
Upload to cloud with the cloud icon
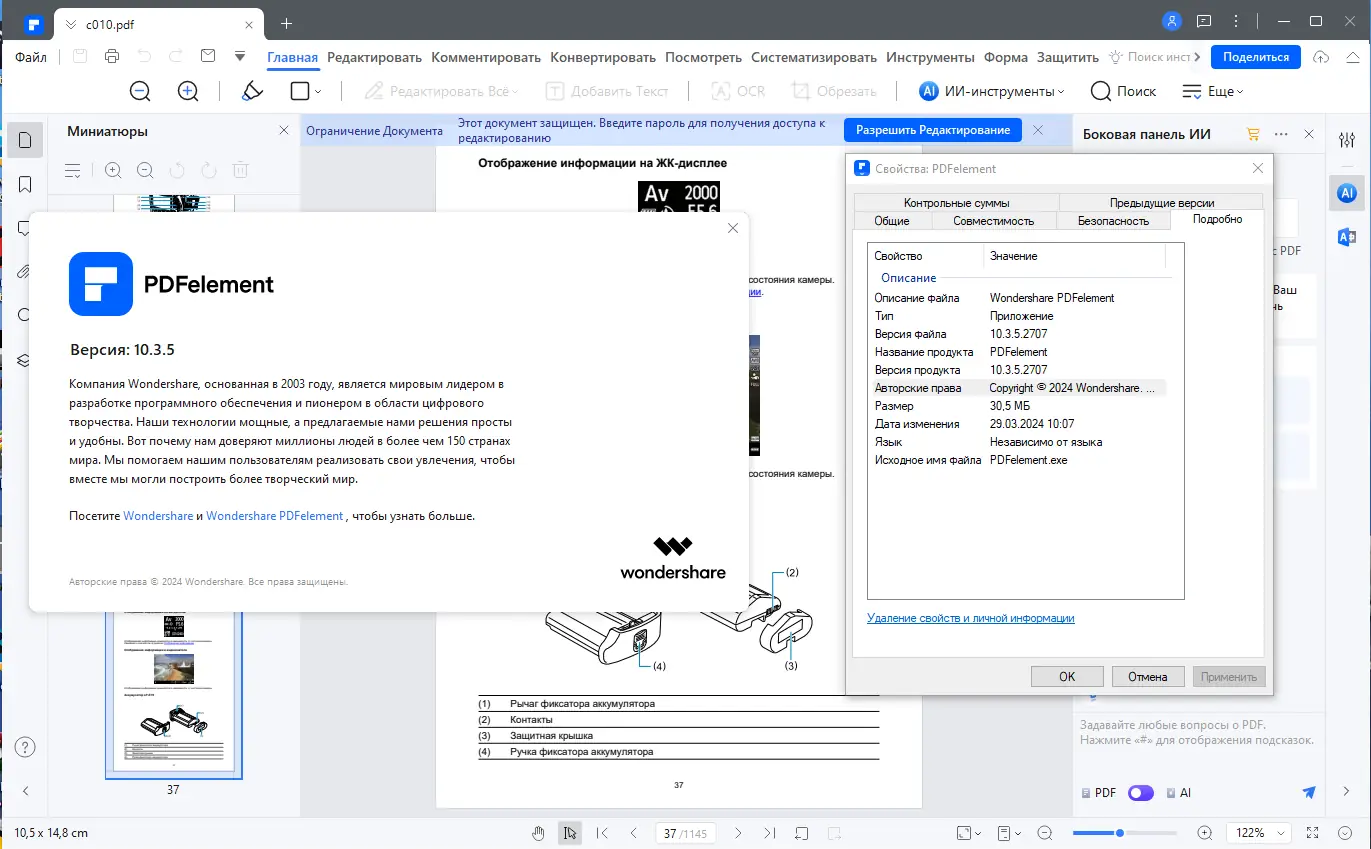pos(1321,57)
